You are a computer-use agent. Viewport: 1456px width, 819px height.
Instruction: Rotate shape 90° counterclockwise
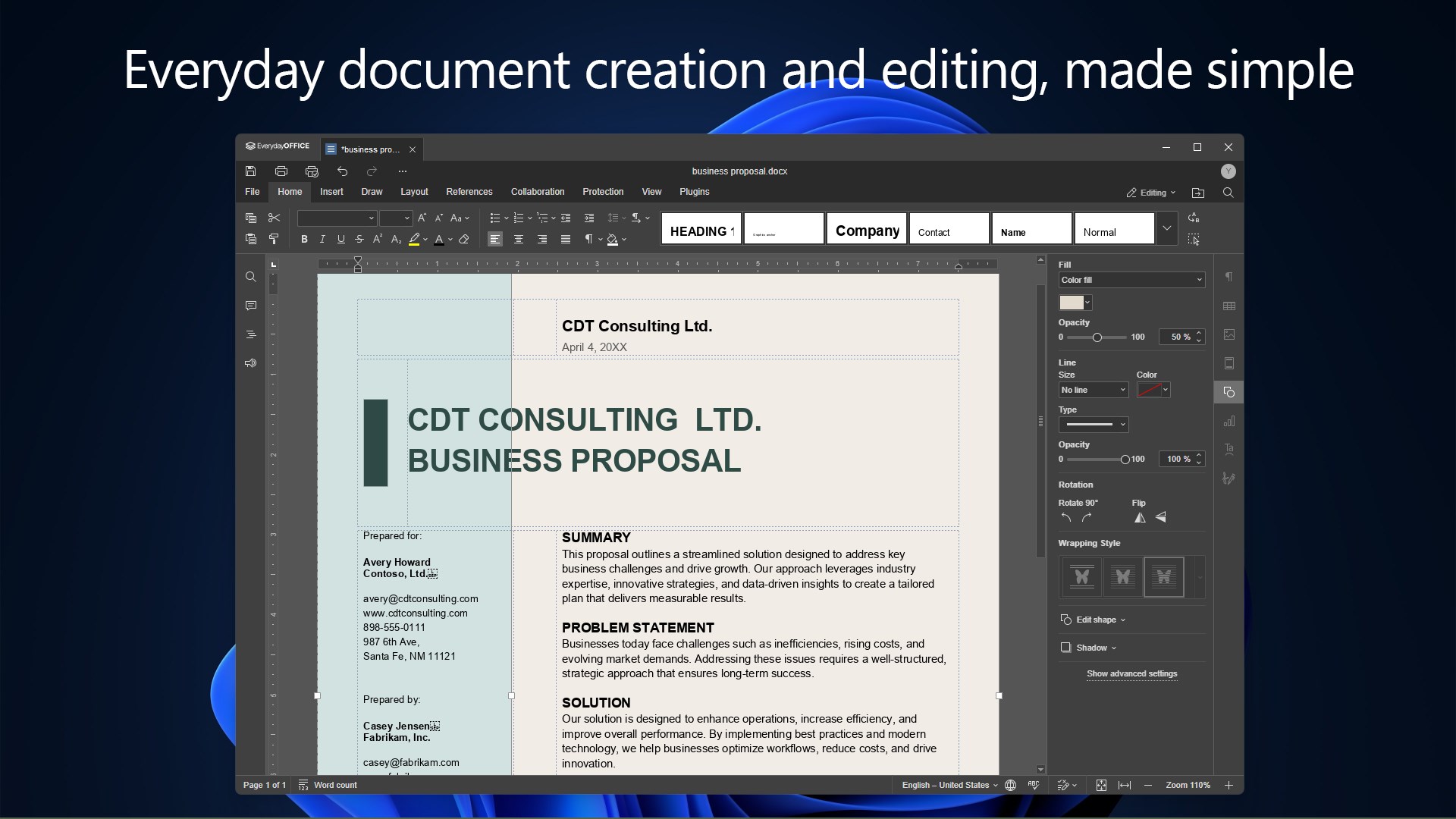[1066, 517]
